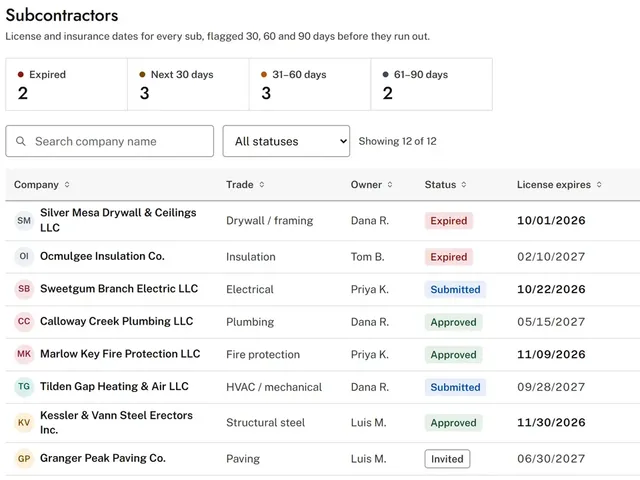This screenshot has height=480, width=640.
Task: Click license date 05/15/2027
Action: [x=551, y=322]
